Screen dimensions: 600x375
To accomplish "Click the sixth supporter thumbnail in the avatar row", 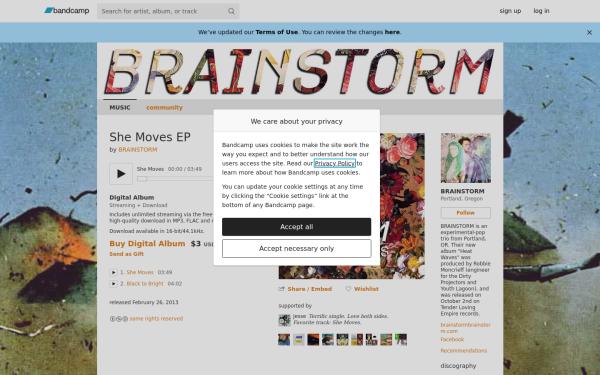I will pos(357,339).
